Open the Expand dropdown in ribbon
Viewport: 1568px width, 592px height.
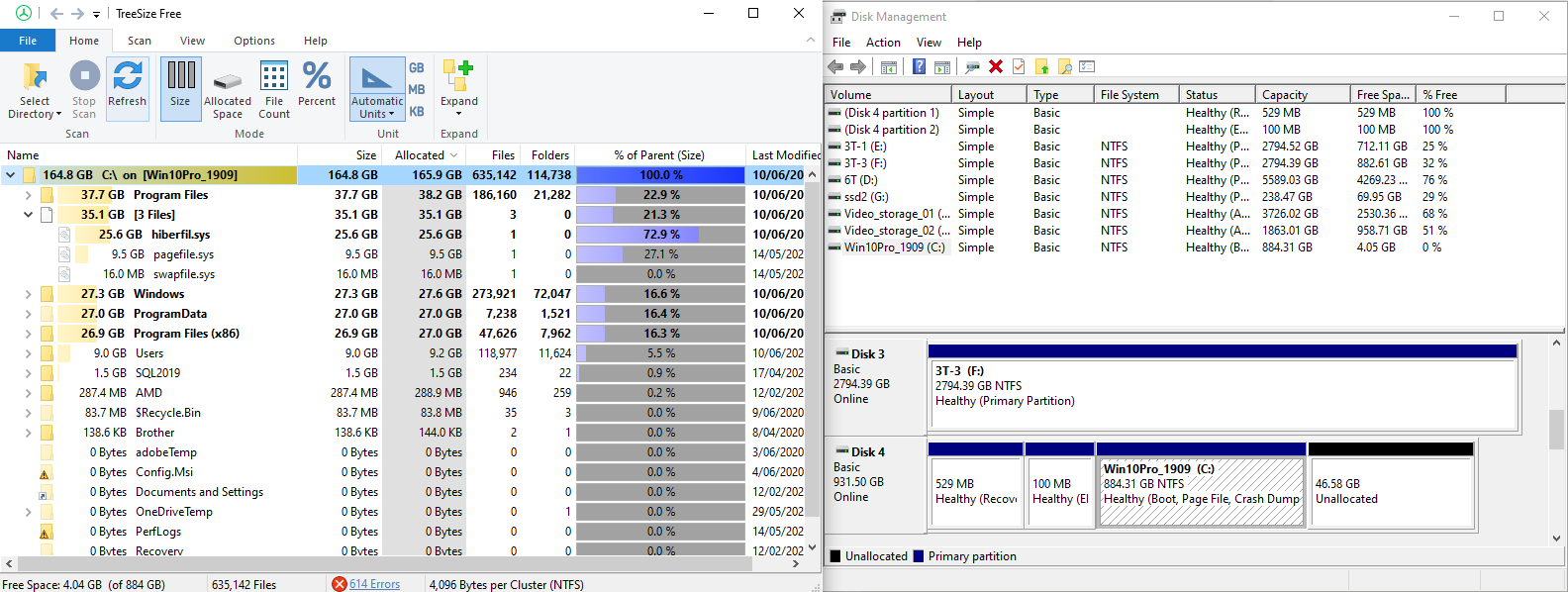pyautogui.click(x=459, y=90)
